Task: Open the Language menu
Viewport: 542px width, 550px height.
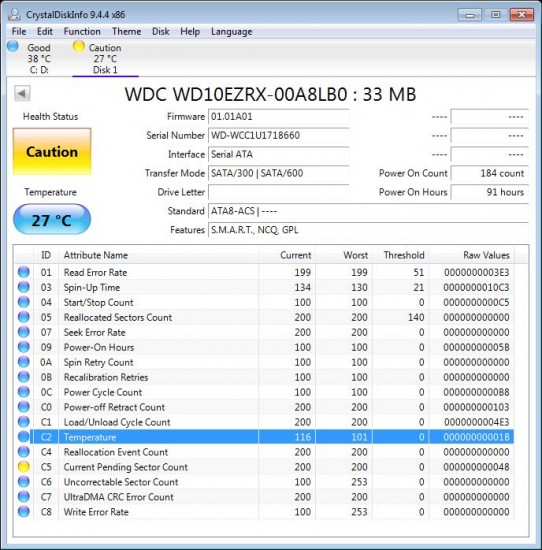Action: click(232, 32)
